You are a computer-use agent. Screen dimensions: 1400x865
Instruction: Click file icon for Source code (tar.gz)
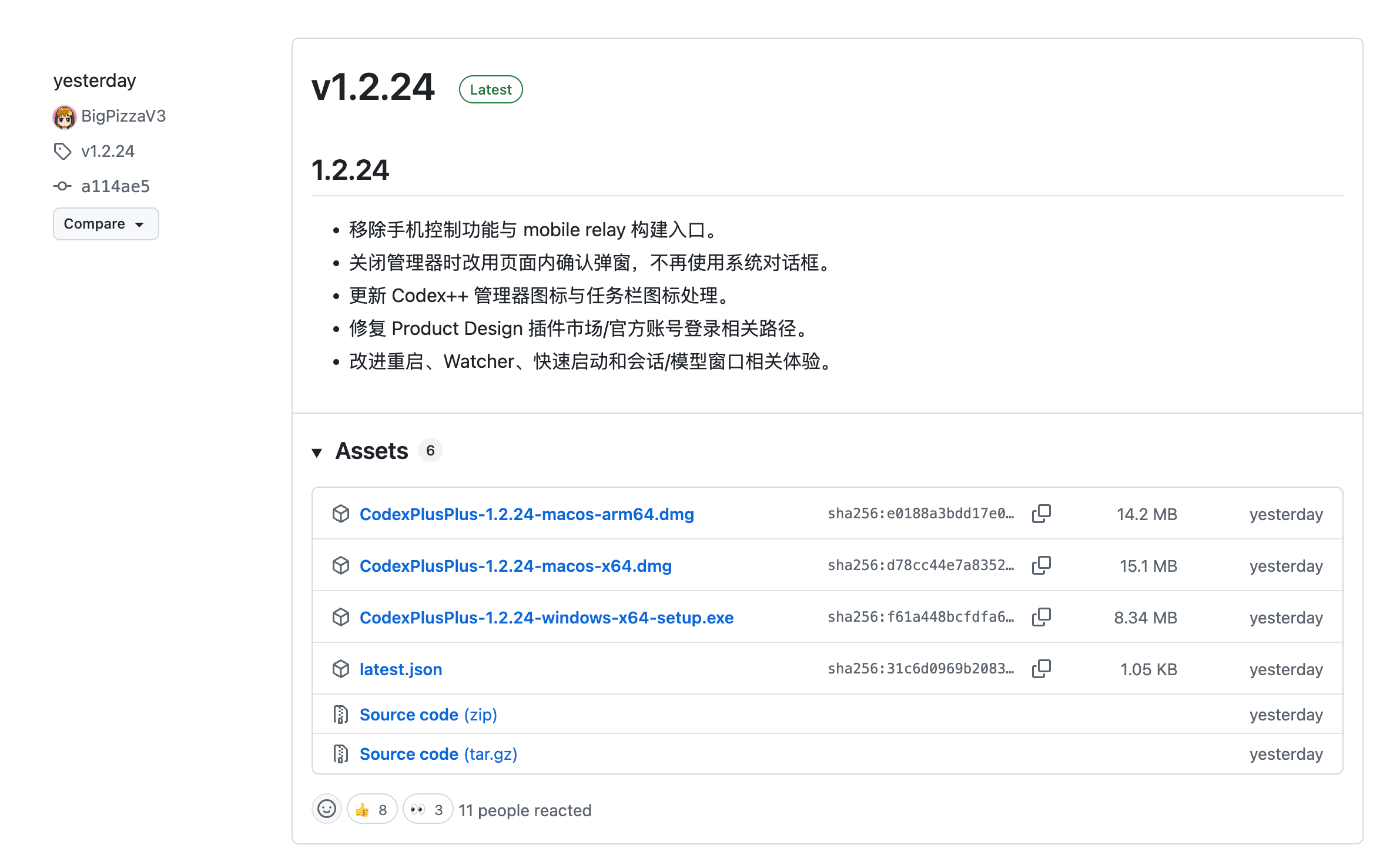[341, 754]
